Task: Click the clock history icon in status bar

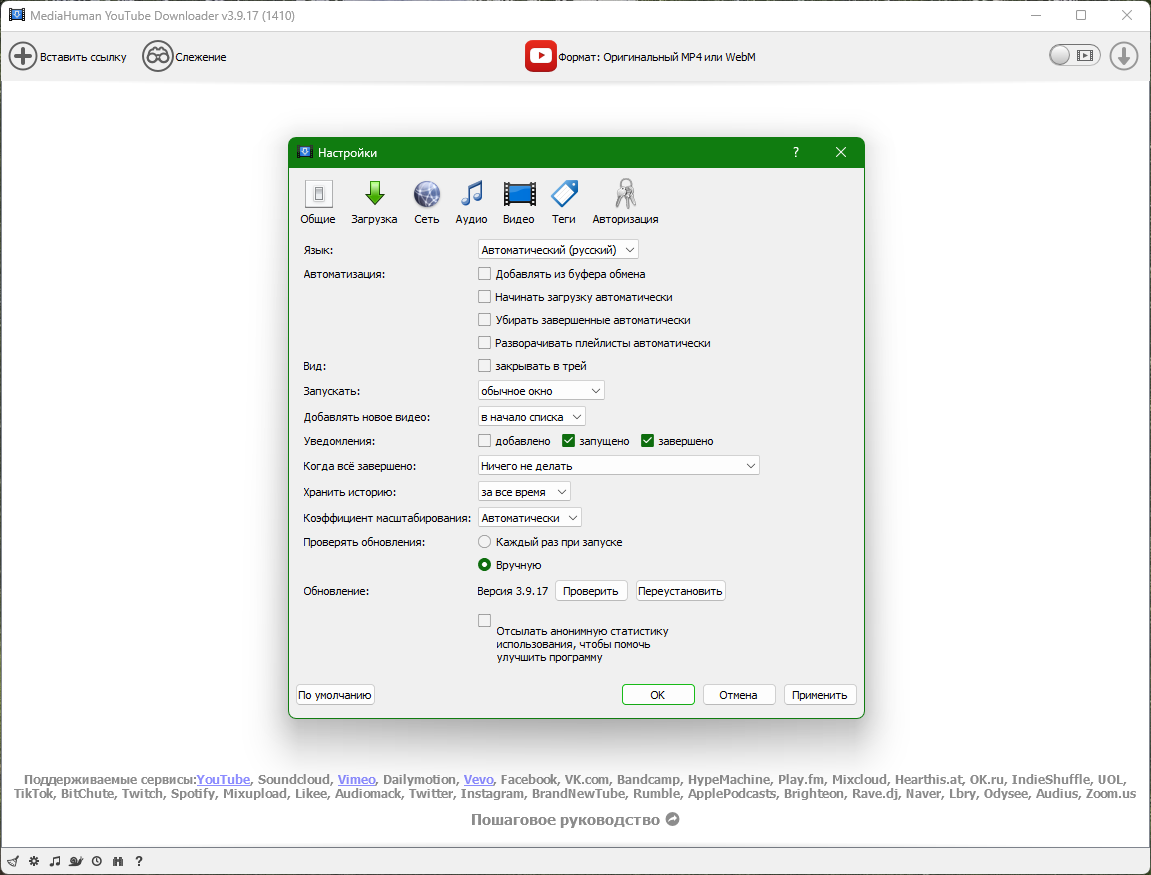Action: tap(96, 861)
